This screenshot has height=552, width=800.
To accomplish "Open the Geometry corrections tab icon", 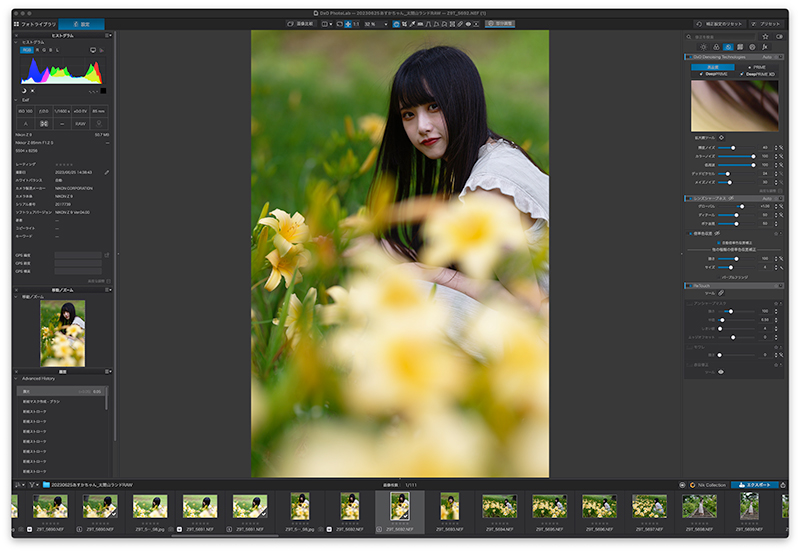I will tap(740, 47).
